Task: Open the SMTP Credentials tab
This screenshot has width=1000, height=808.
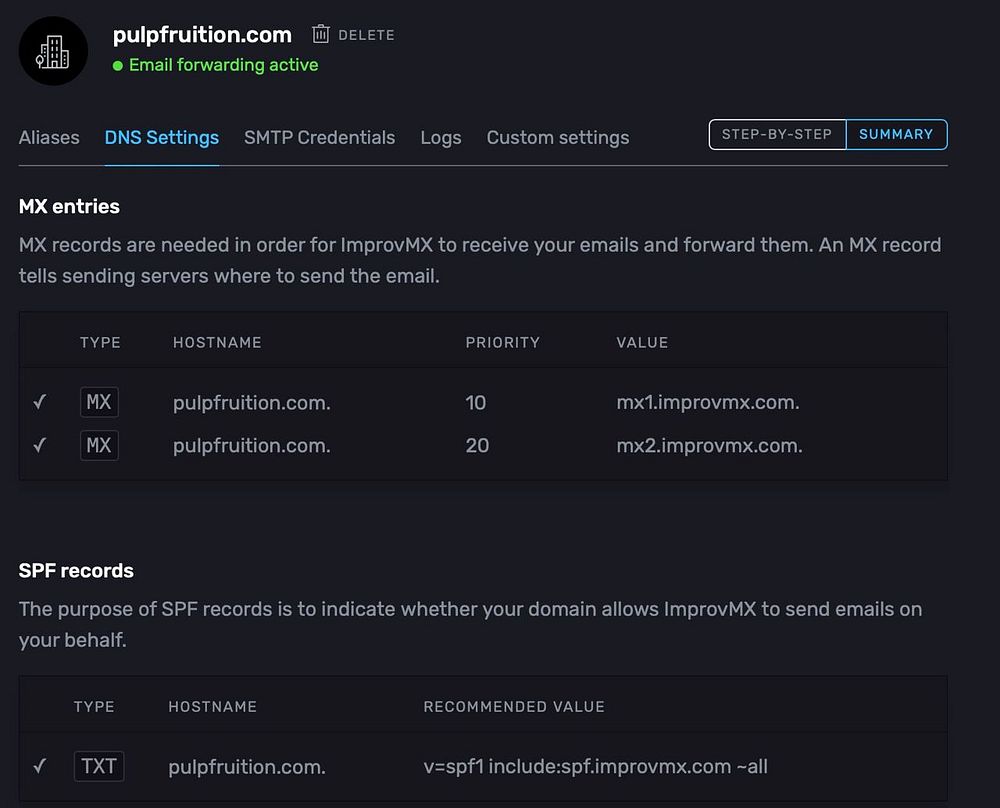Action: click(x=319, y=138)
